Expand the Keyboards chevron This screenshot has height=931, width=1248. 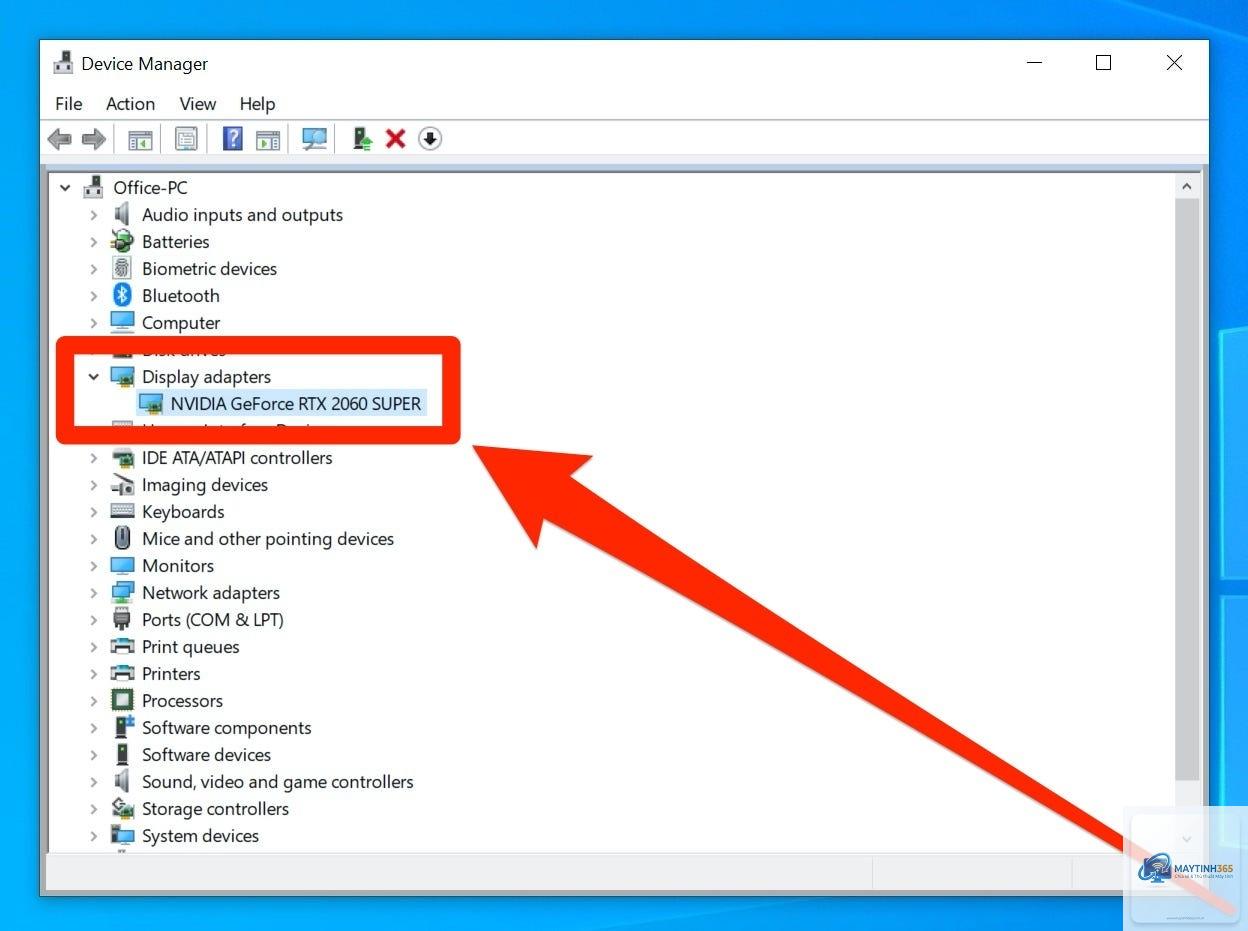click(x=93, y=511)
